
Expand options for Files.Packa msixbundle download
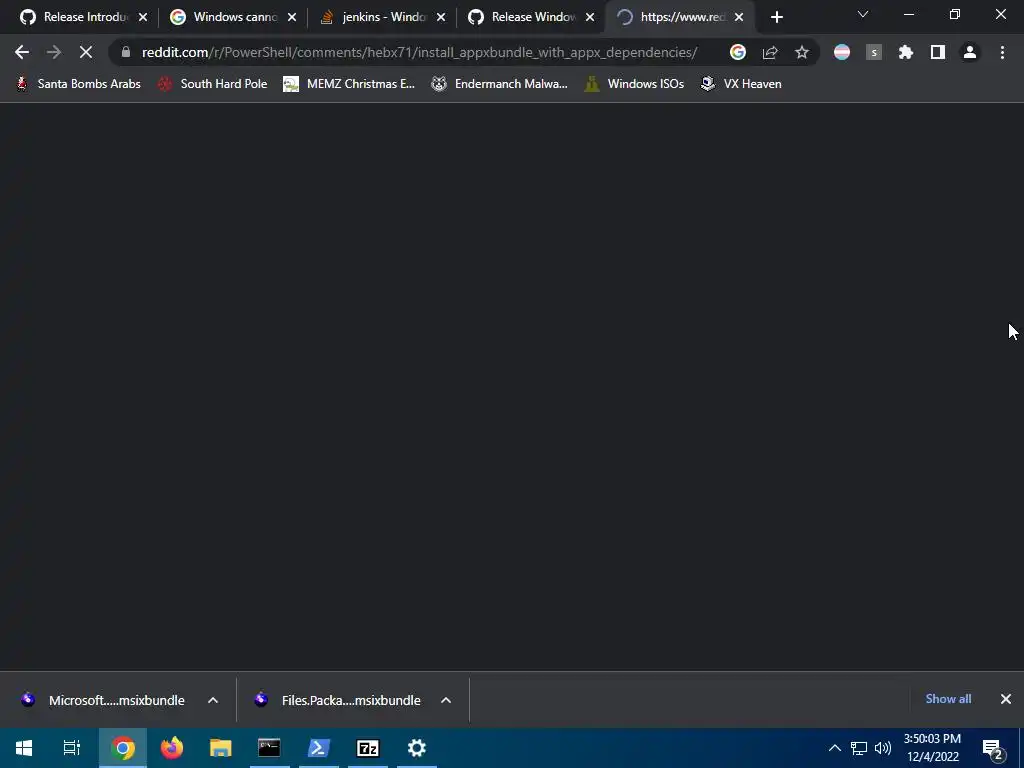(446, 700)
